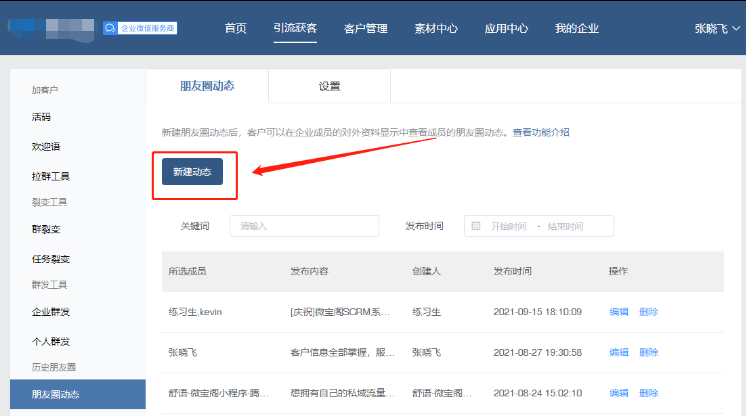The image size is (746, 416).
Task: Click the 企业微信服务商 badge icon
Action: [x=111, y=28]
